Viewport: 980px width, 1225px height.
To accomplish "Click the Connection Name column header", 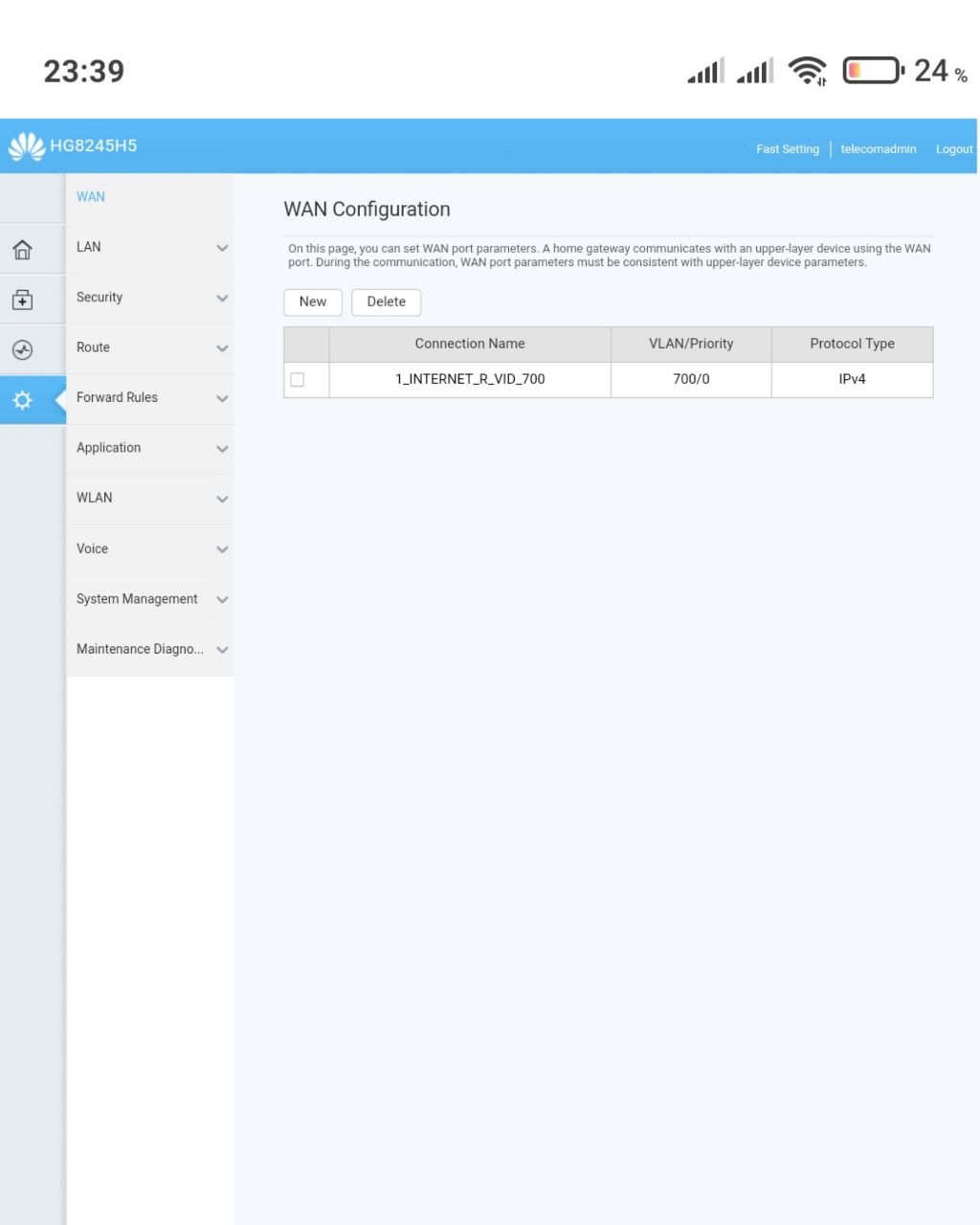I will (470, 344).
